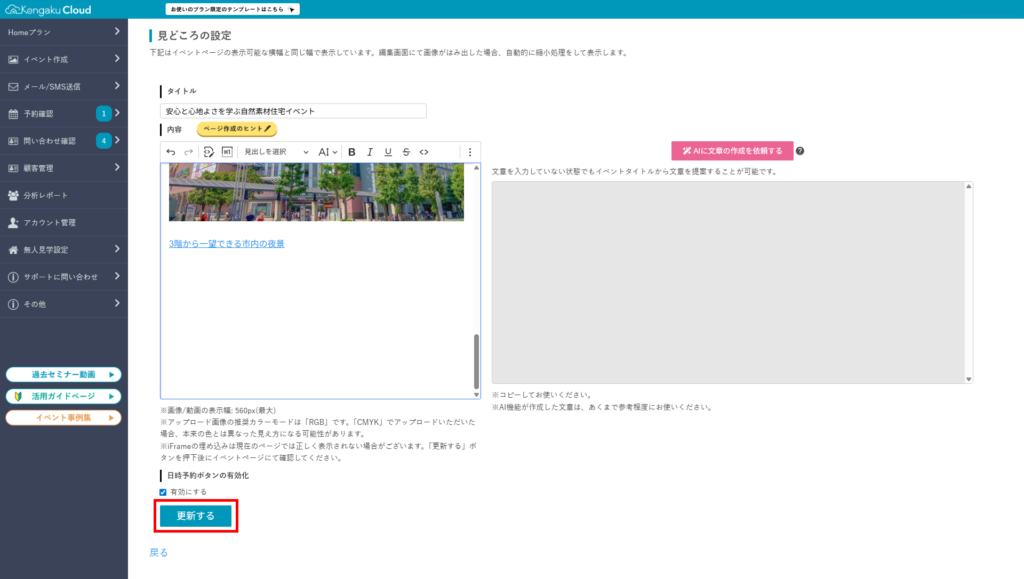Expand the イベント作成 sidebar menu

tap(64, 59)
